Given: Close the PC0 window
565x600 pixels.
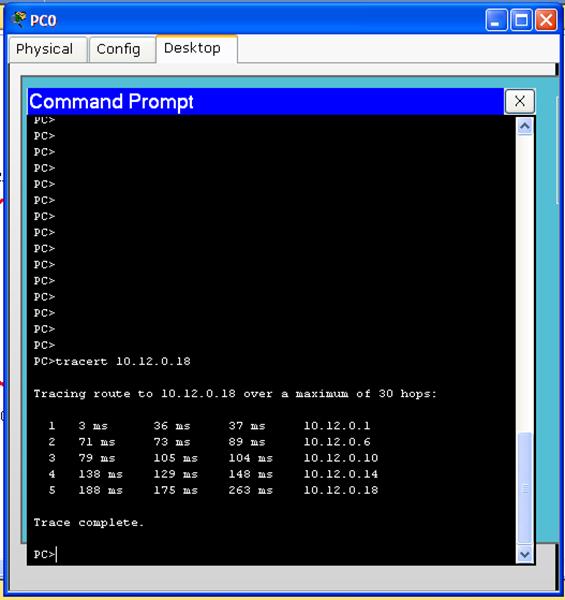Looking at the screenshot, I should point(546,20).
